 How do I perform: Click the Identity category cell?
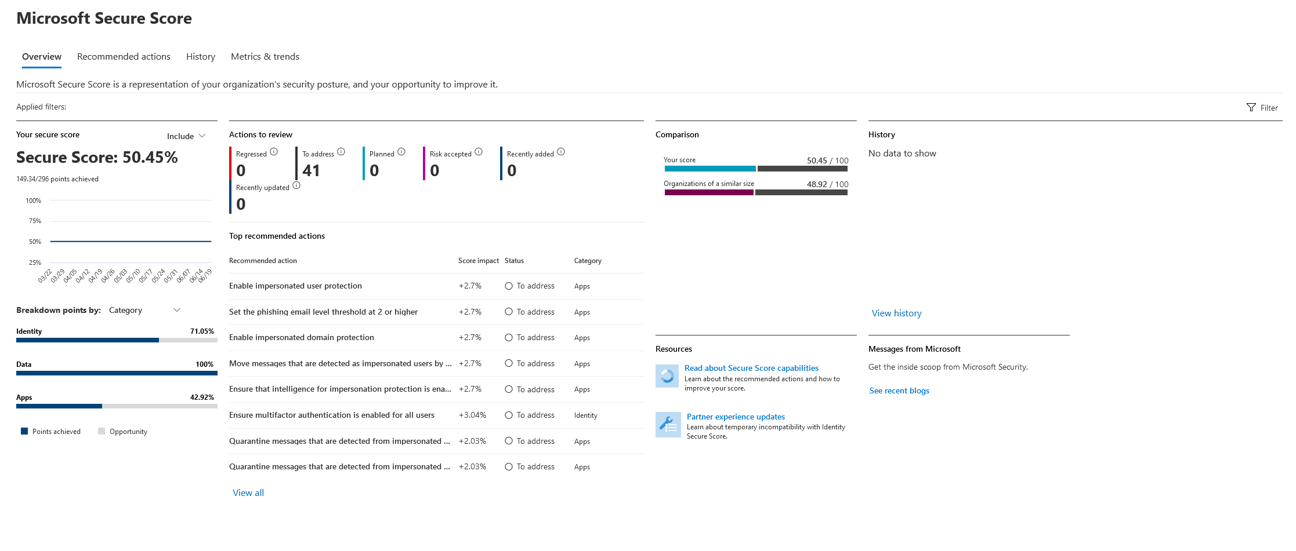(x=586, y=415)
